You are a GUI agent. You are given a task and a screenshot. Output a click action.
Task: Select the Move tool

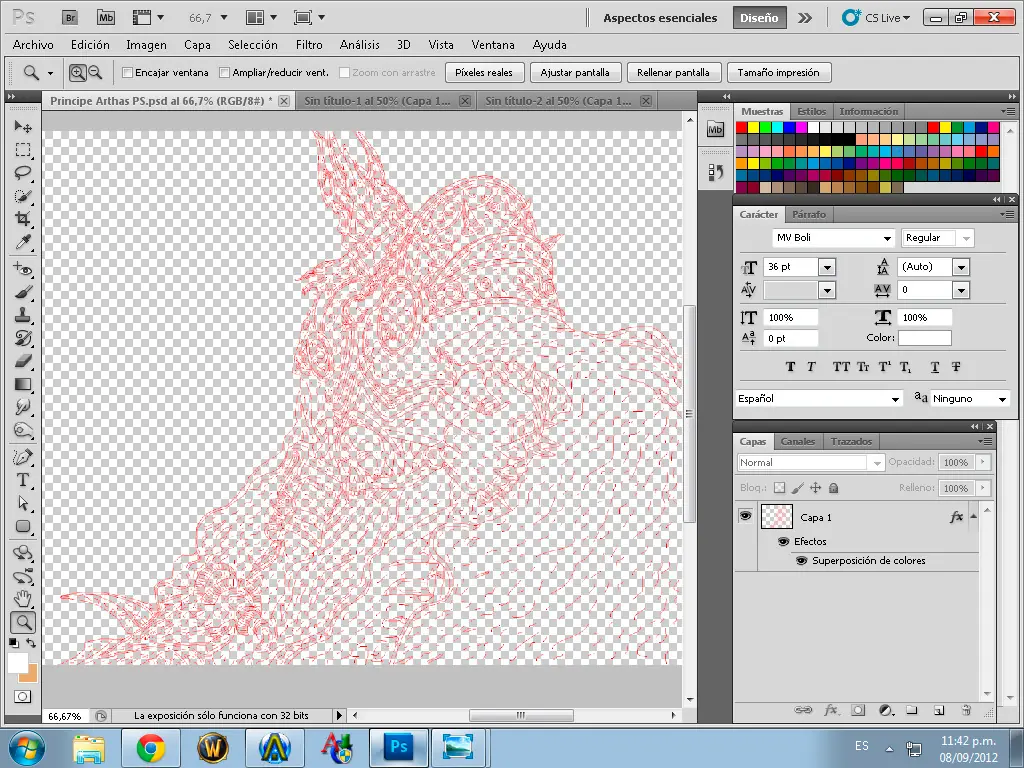[x=23, y=127]
